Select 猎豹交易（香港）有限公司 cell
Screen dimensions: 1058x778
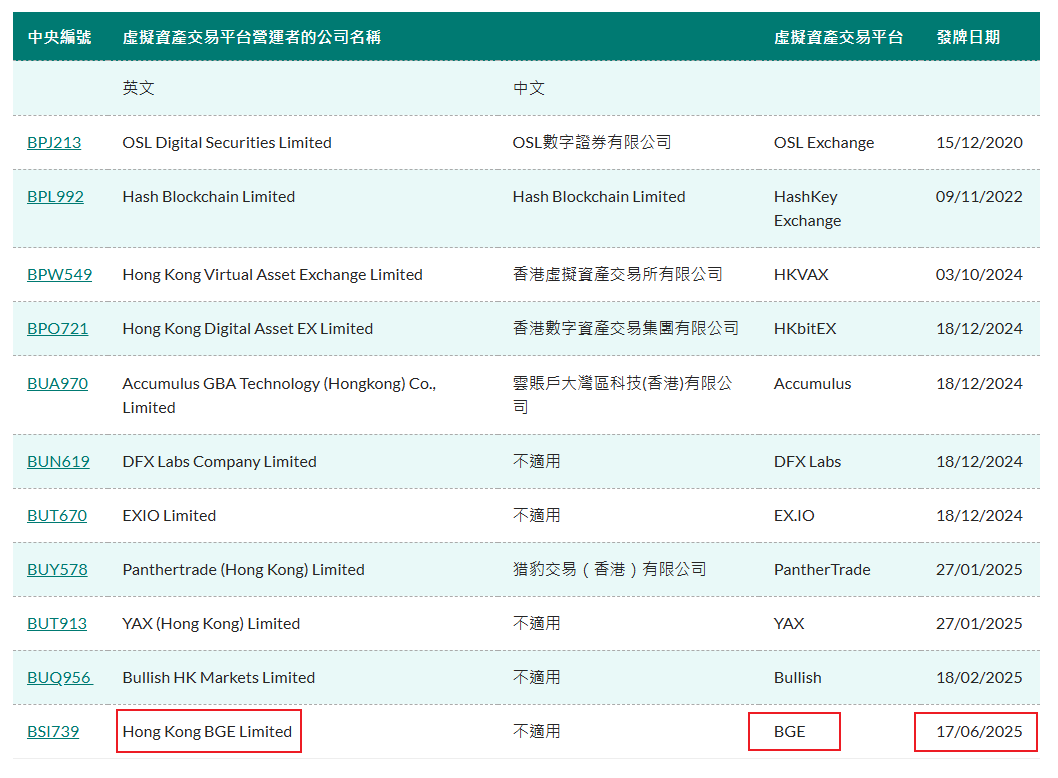coord(609,569)
